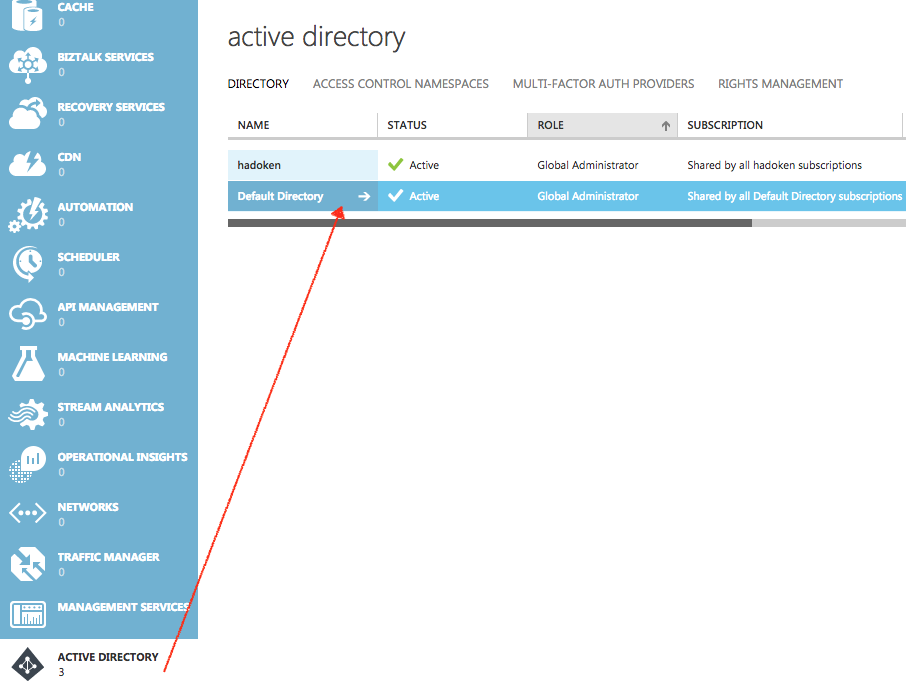Click the Active Directory sidebar label

pyautogui.click(x=108, y=657)
